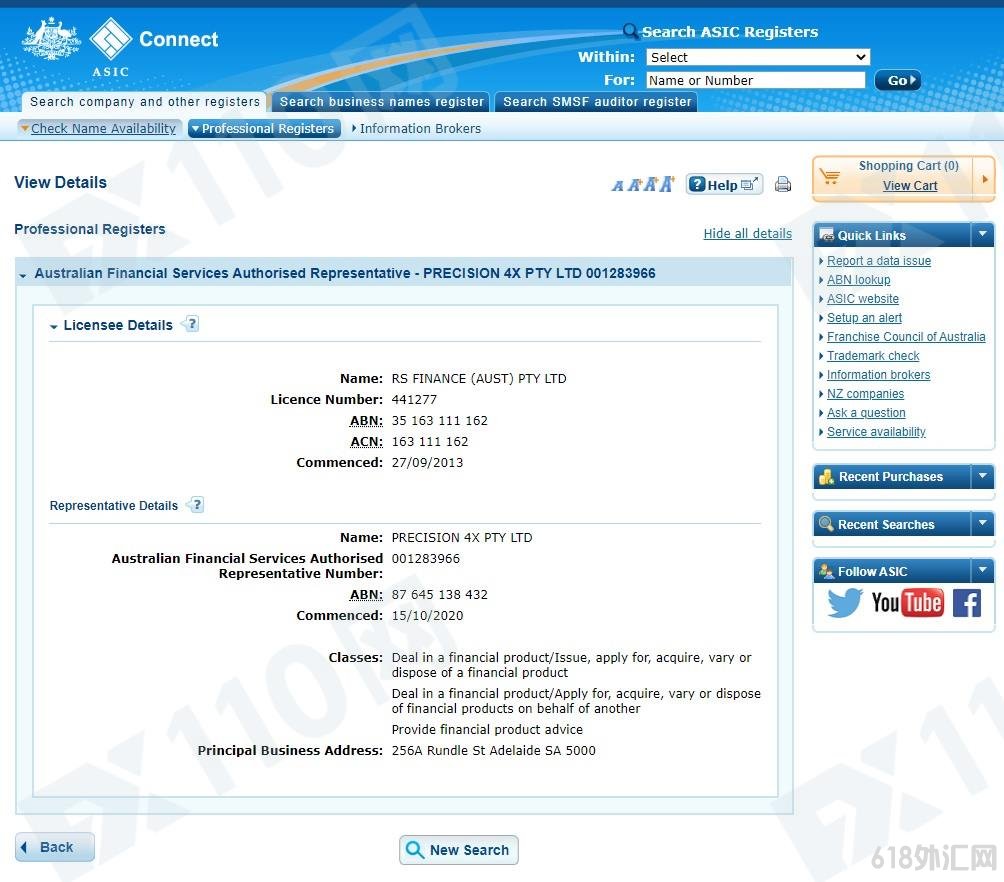Expand the shopping cart side arrow
The width and height of the screenshot is (1004, 882).
(x=984, y=179)
